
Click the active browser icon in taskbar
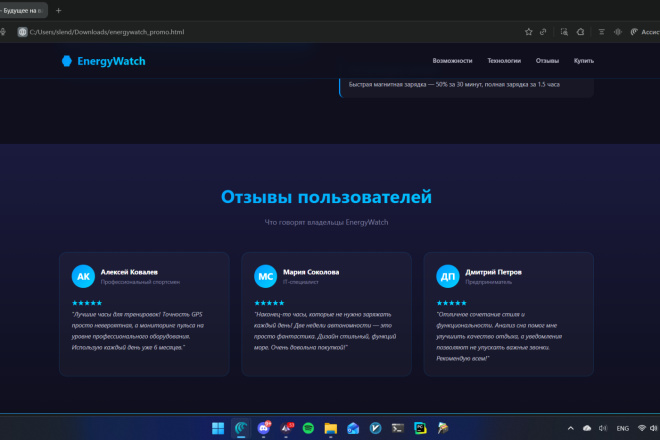241,428
